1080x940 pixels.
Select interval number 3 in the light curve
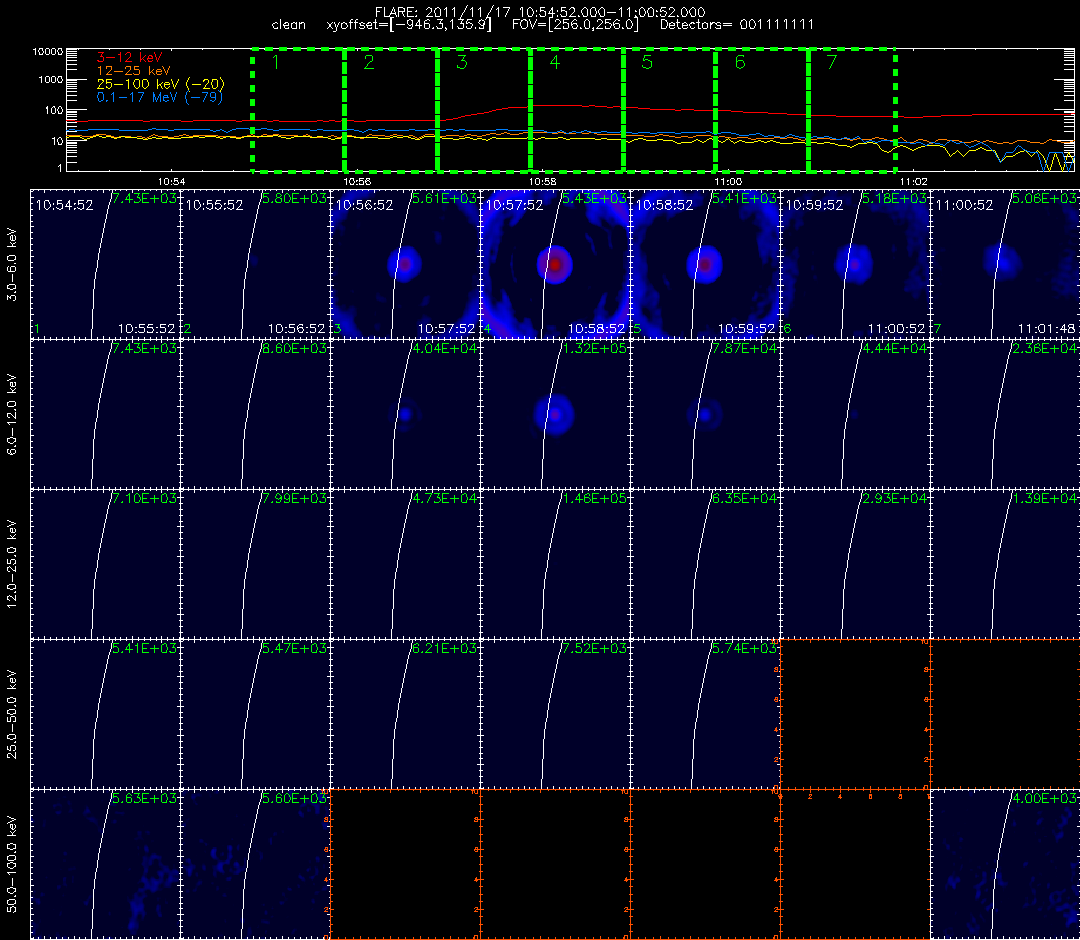(461, 63)
